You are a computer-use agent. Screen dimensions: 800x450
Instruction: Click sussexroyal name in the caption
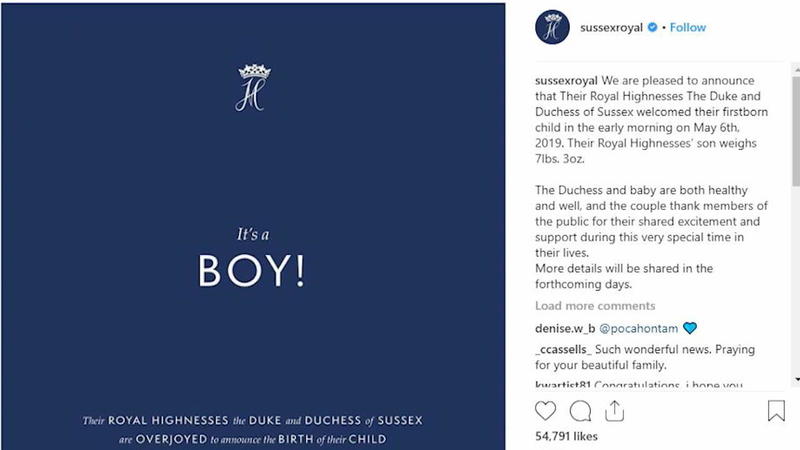(566, 81)
